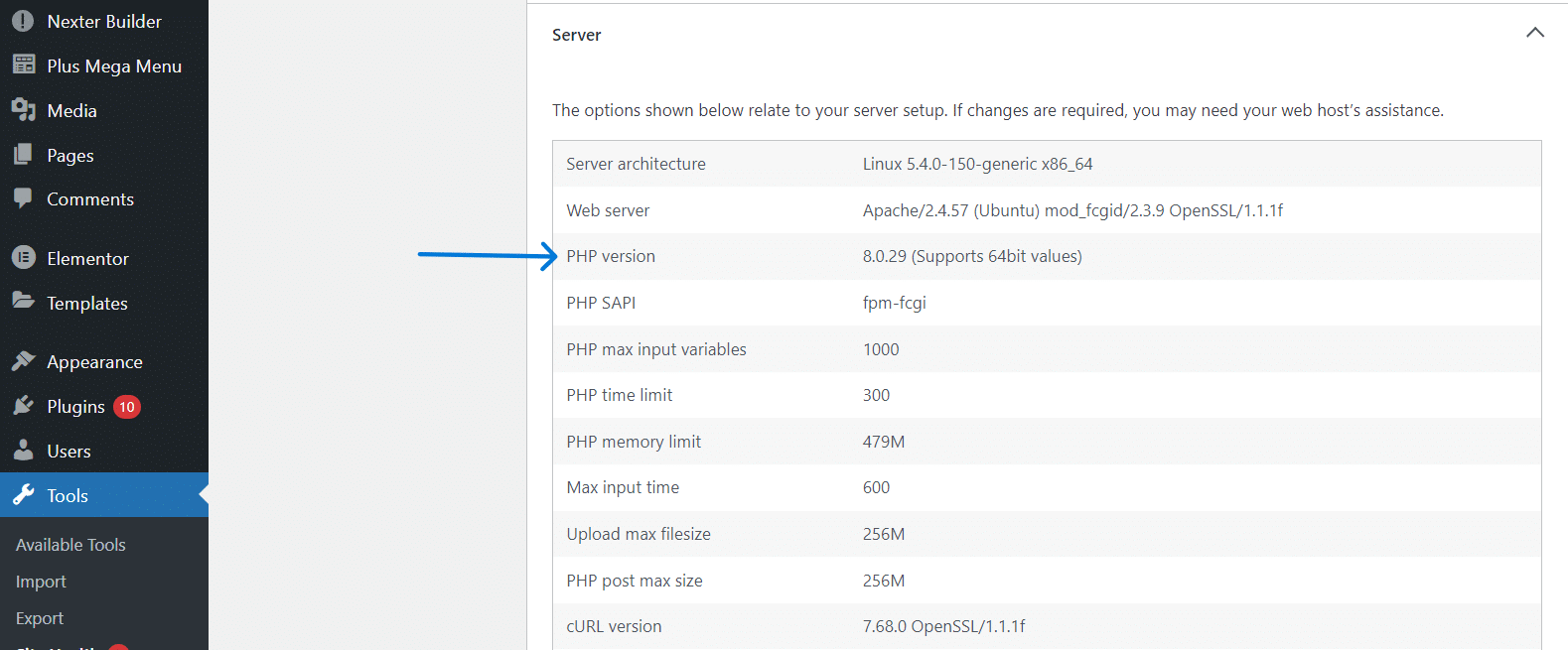Click the server setup description paragraph
1568x650 pixels.
pyautogui.click(x=998, y=110)
